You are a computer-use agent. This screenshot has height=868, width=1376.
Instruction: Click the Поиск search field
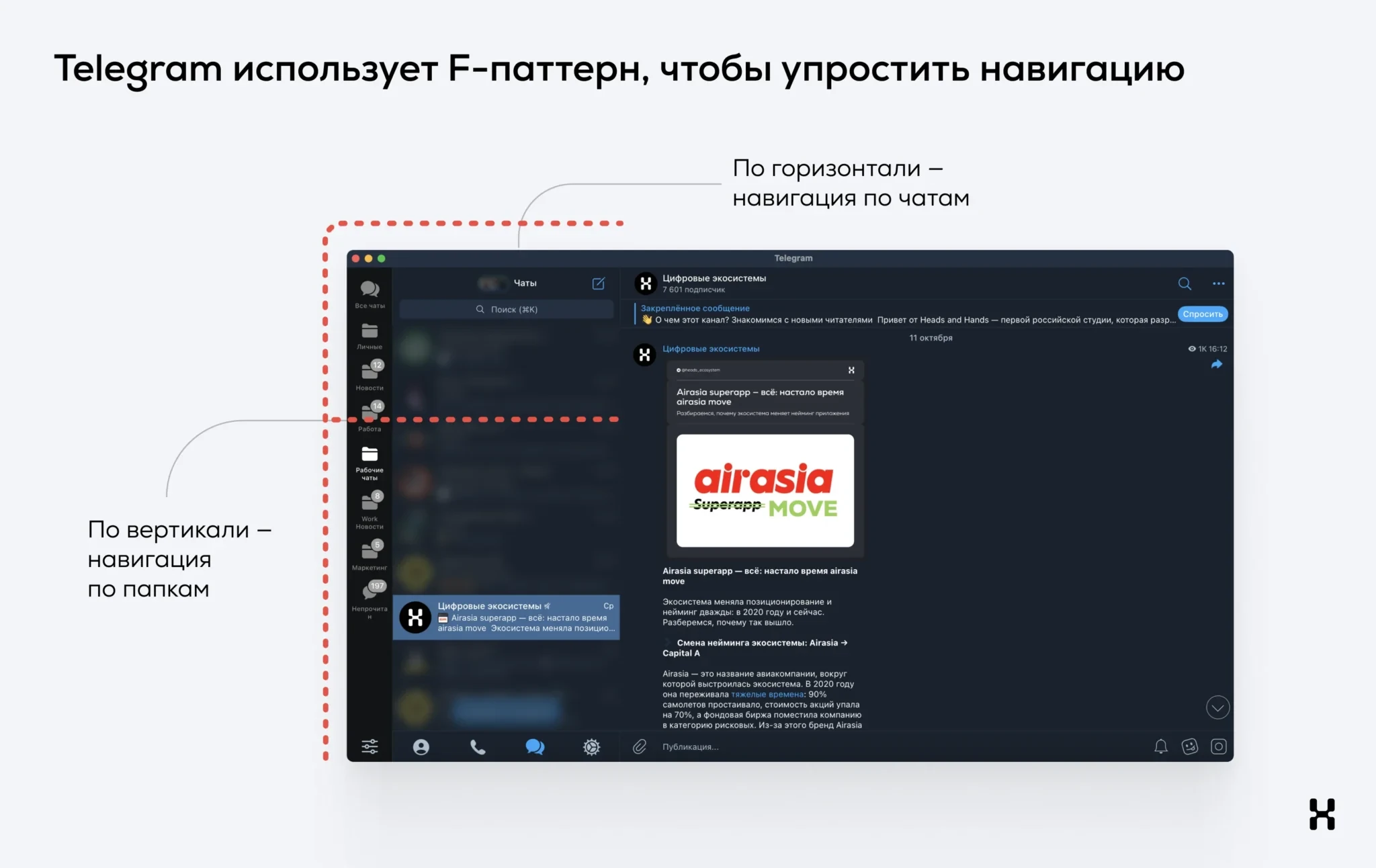[x=507, y=309]
